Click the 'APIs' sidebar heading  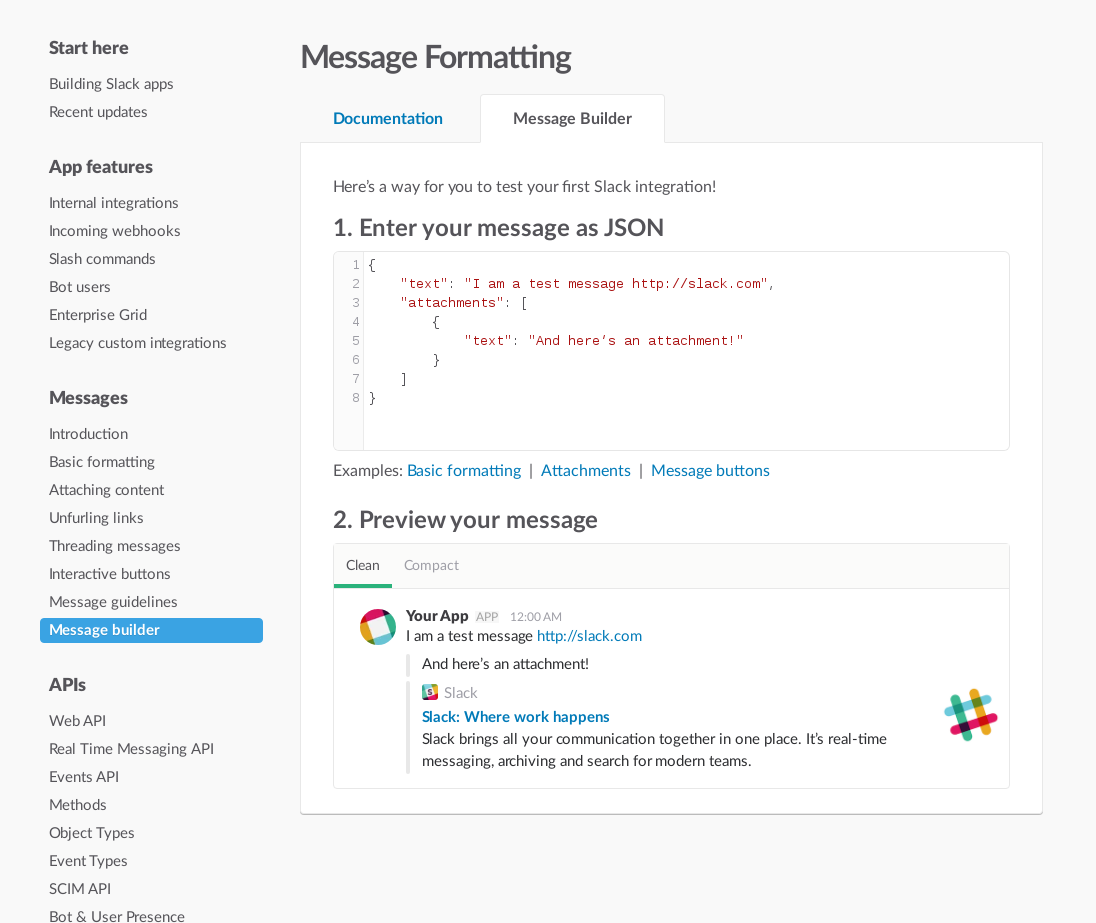point(67,685)
